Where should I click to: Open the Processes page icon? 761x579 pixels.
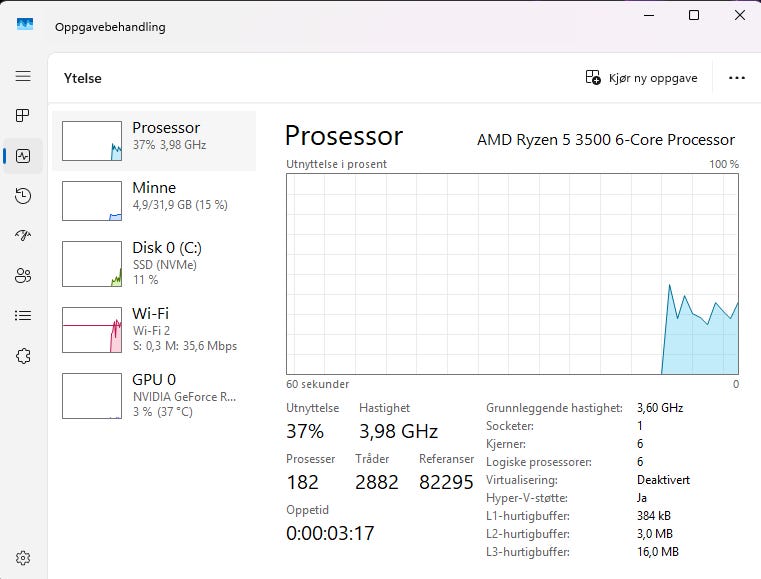point(23,116)
